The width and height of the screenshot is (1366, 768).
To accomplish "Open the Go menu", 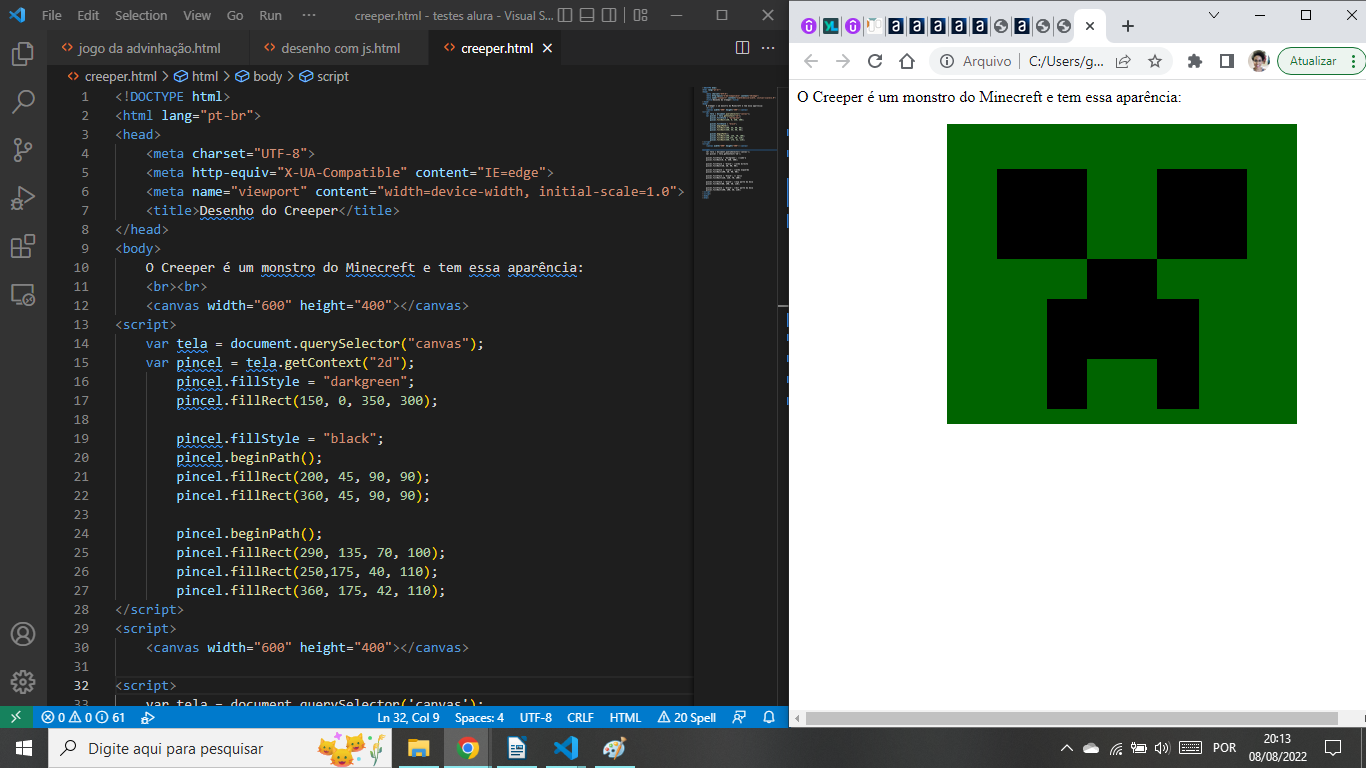I will pyautogui.click(x=235, y=15).
